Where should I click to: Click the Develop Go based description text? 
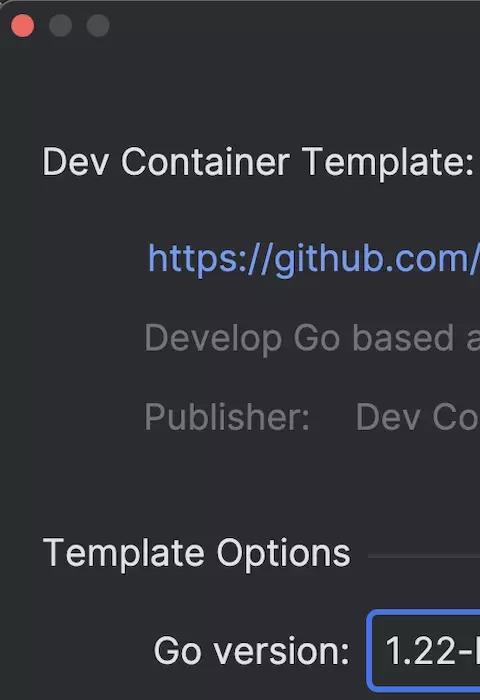(x=312, y=338)
